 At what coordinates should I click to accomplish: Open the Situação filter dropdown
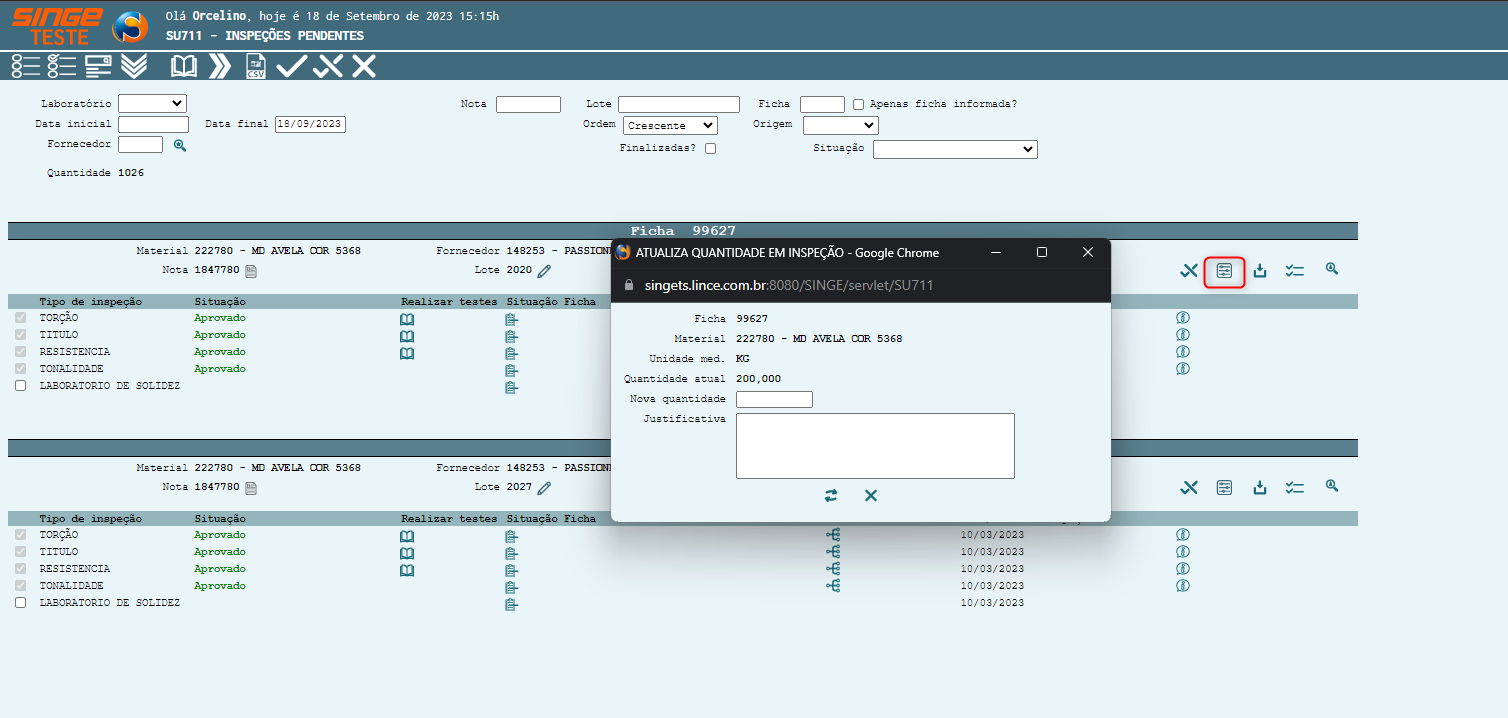(x=955, y=149)
